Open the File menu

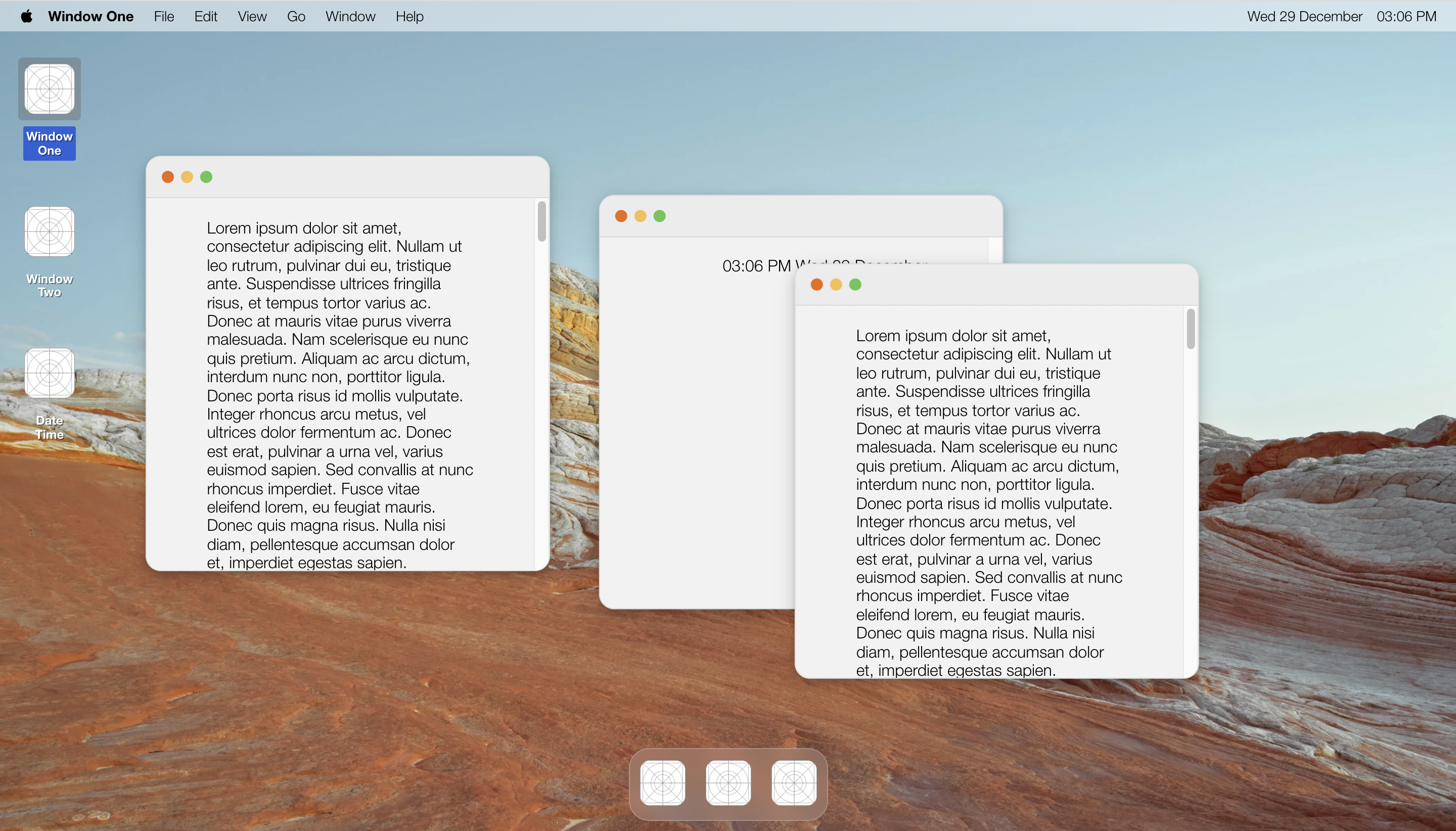click(164, 16)
